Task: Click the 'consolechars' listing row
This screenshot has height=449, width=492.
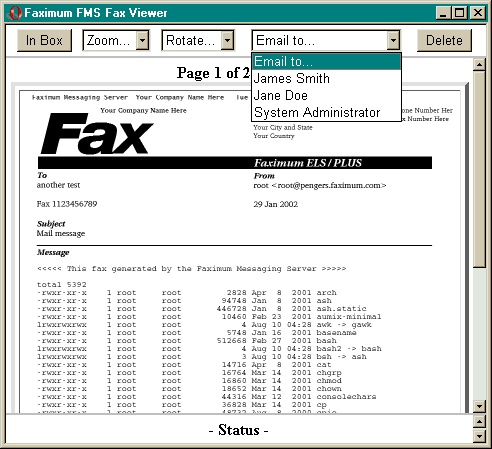Action: pos(207,397)
